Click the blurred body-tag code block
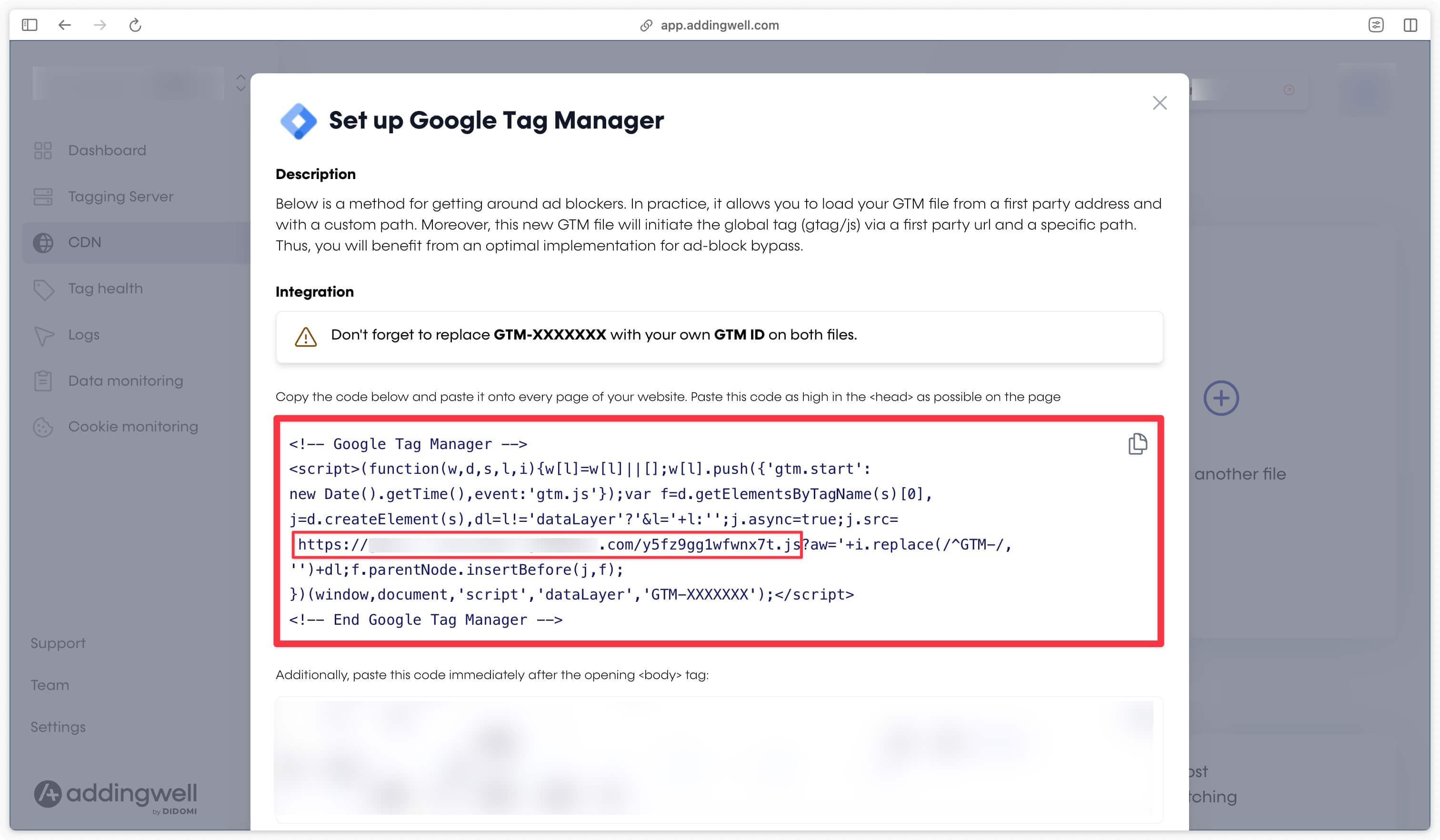 [719, 760]
